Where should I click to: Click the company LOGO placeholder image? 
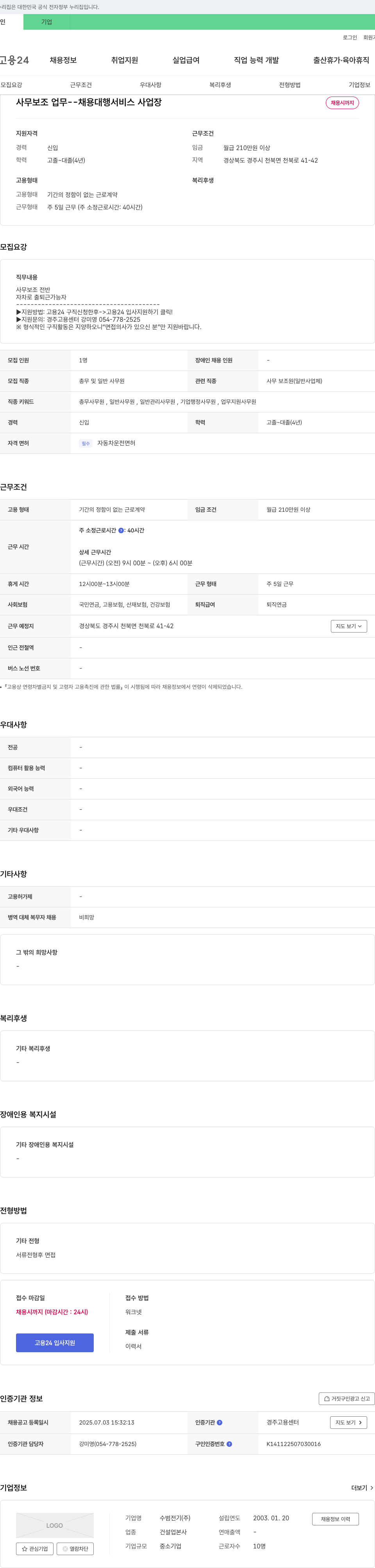[x=55, y=1525]
